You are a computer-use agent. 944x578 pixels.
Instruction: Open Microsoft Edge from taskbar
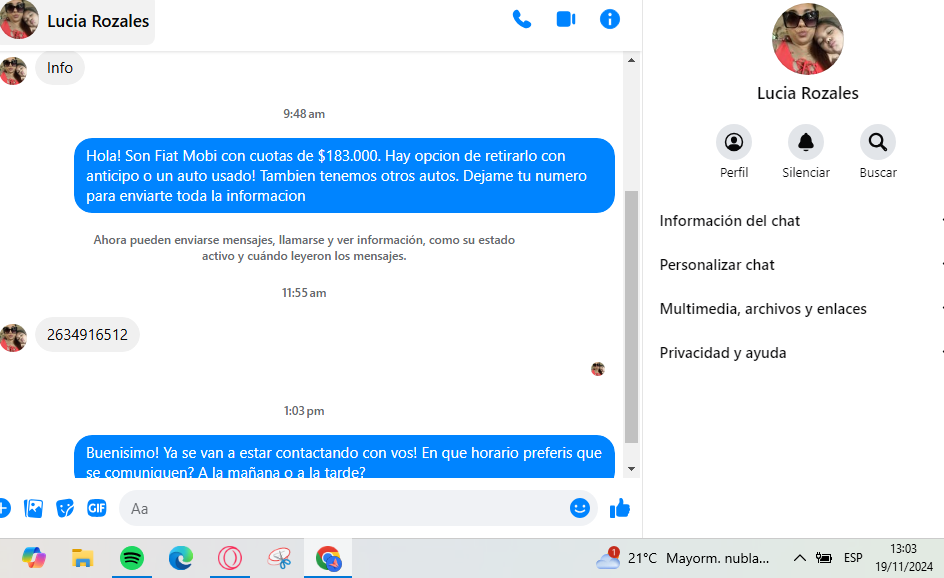[x=181, y=558]
